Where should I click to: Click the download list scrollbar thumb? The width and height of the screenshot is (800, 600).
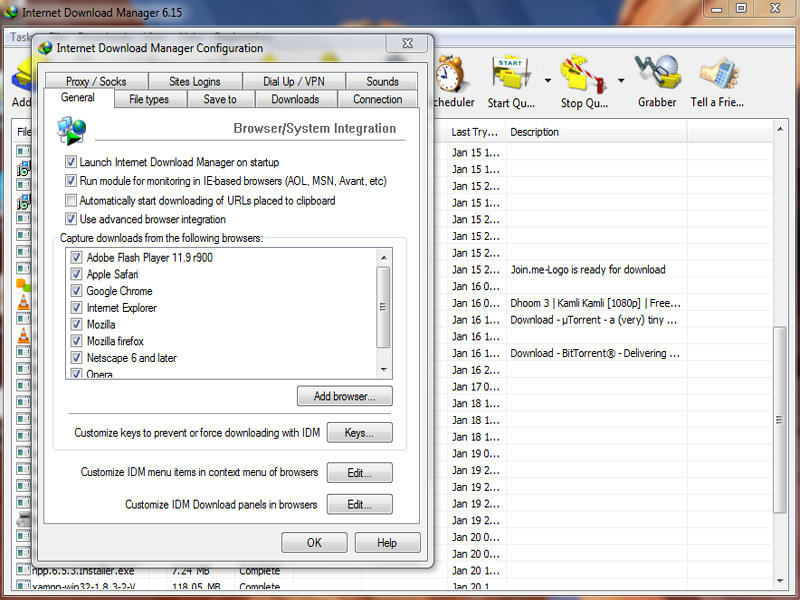(x=780, y=419)
